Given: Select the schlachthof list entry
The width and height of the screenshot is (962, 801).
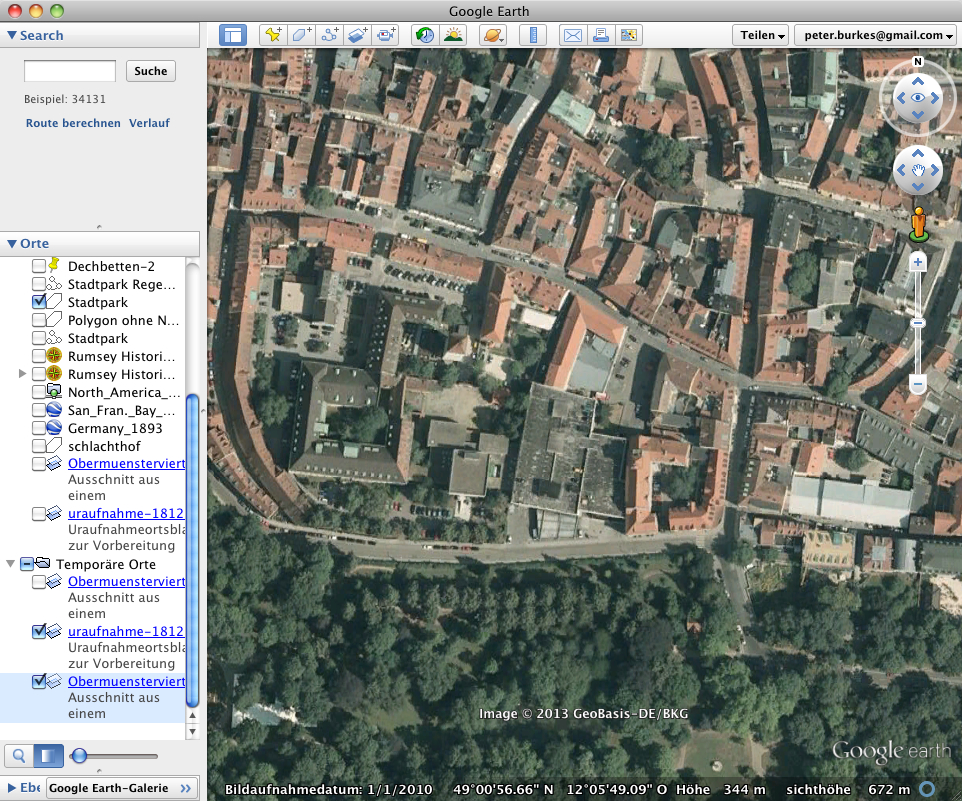Looking at the screenshot, I should point(104,446).
